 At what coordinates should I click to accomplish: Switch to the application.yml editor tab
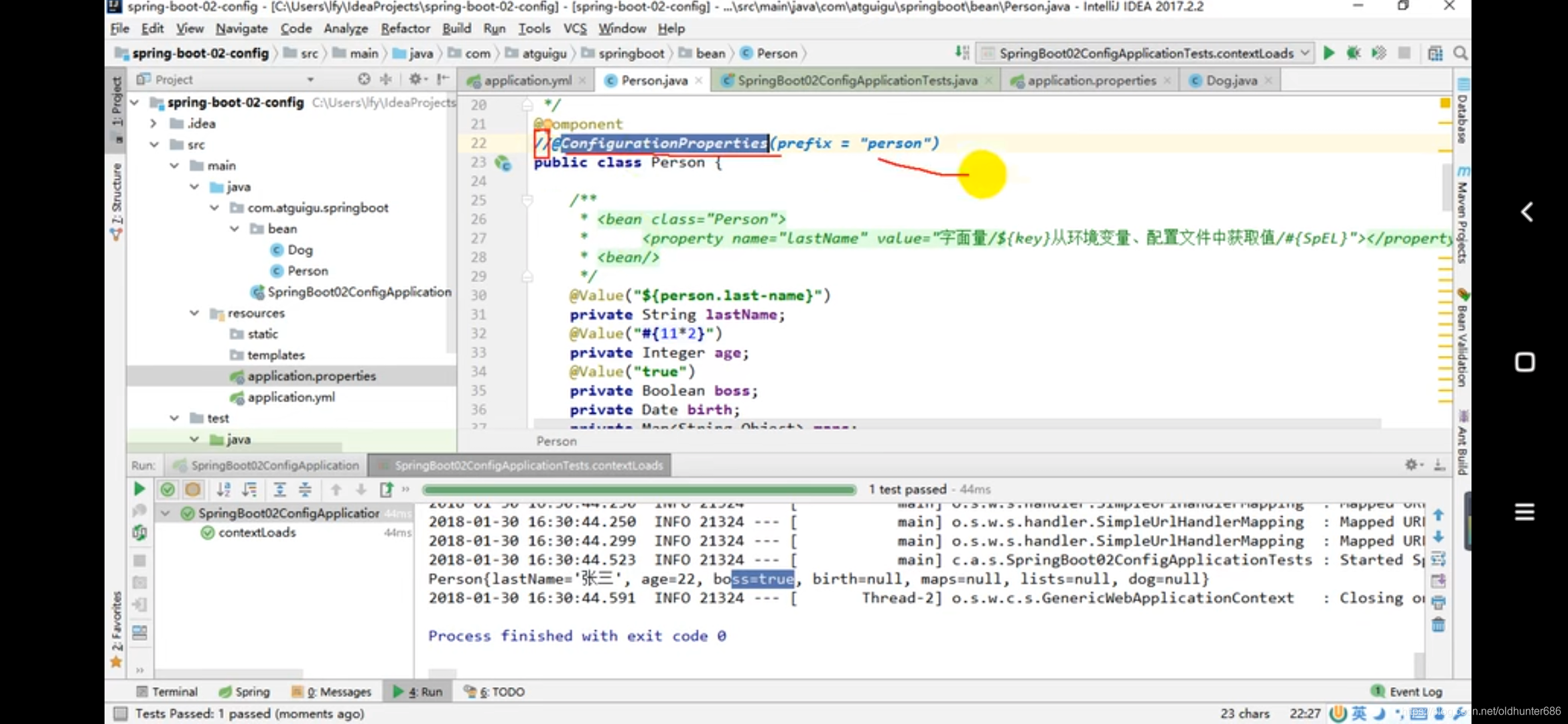point(527,80)
